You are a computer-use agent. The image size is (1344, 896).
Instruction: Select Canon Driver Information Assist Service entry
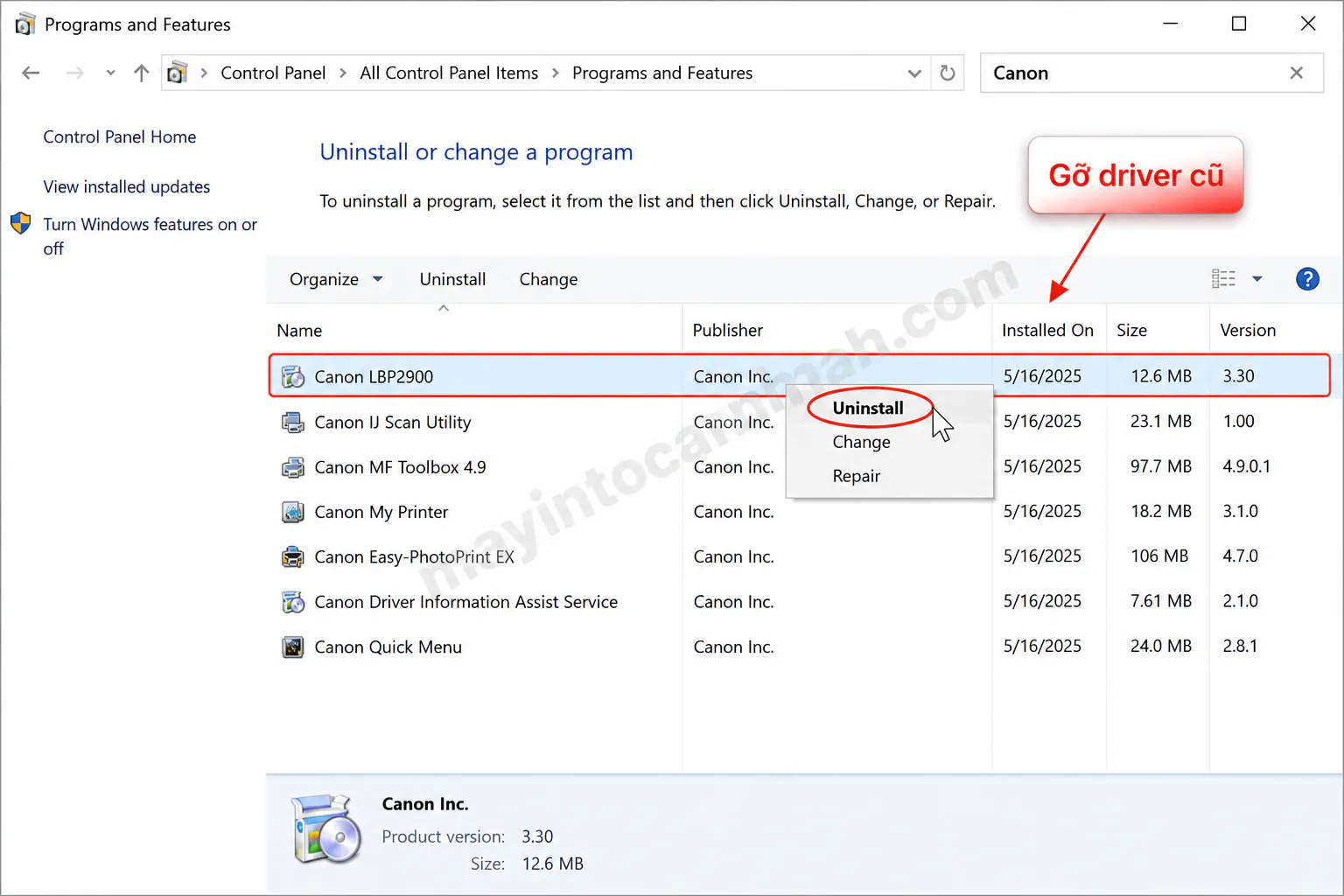click(x=465, y=602)
